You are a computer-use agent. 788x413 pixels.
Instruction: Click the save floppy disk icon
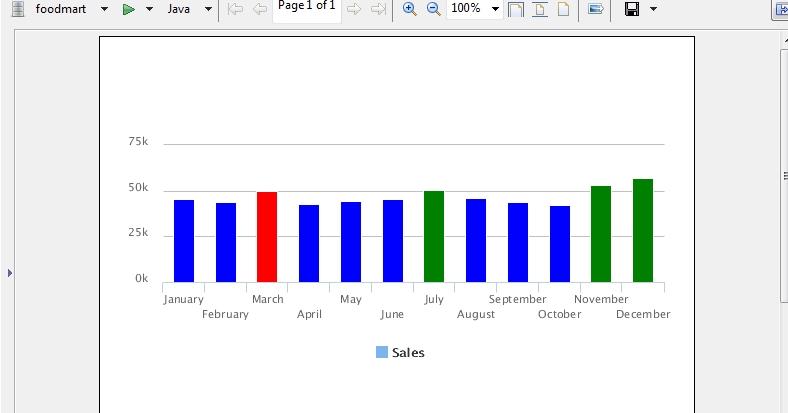(632, 9)
